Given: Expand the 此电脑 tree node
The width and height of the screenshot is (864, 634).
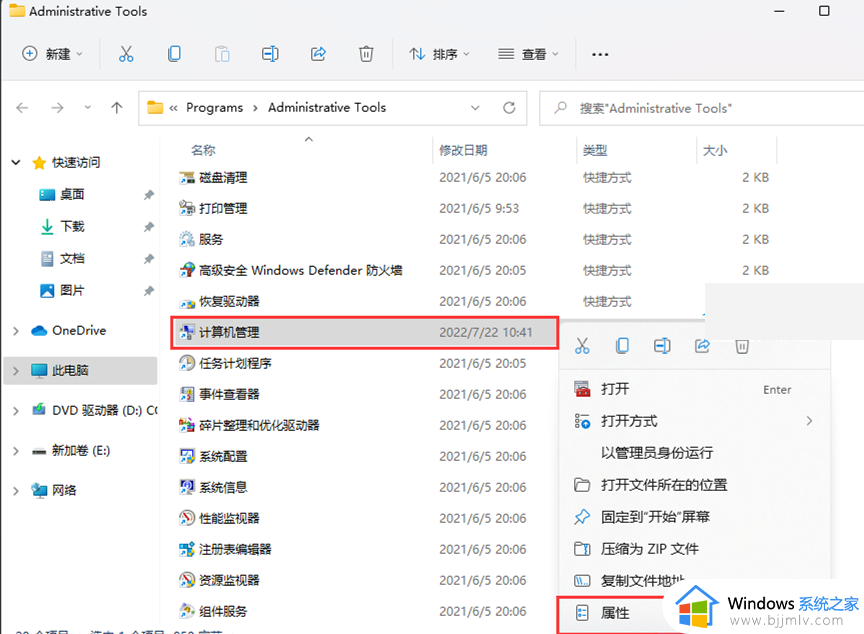Looking at the screenshot, I should 16,371.
